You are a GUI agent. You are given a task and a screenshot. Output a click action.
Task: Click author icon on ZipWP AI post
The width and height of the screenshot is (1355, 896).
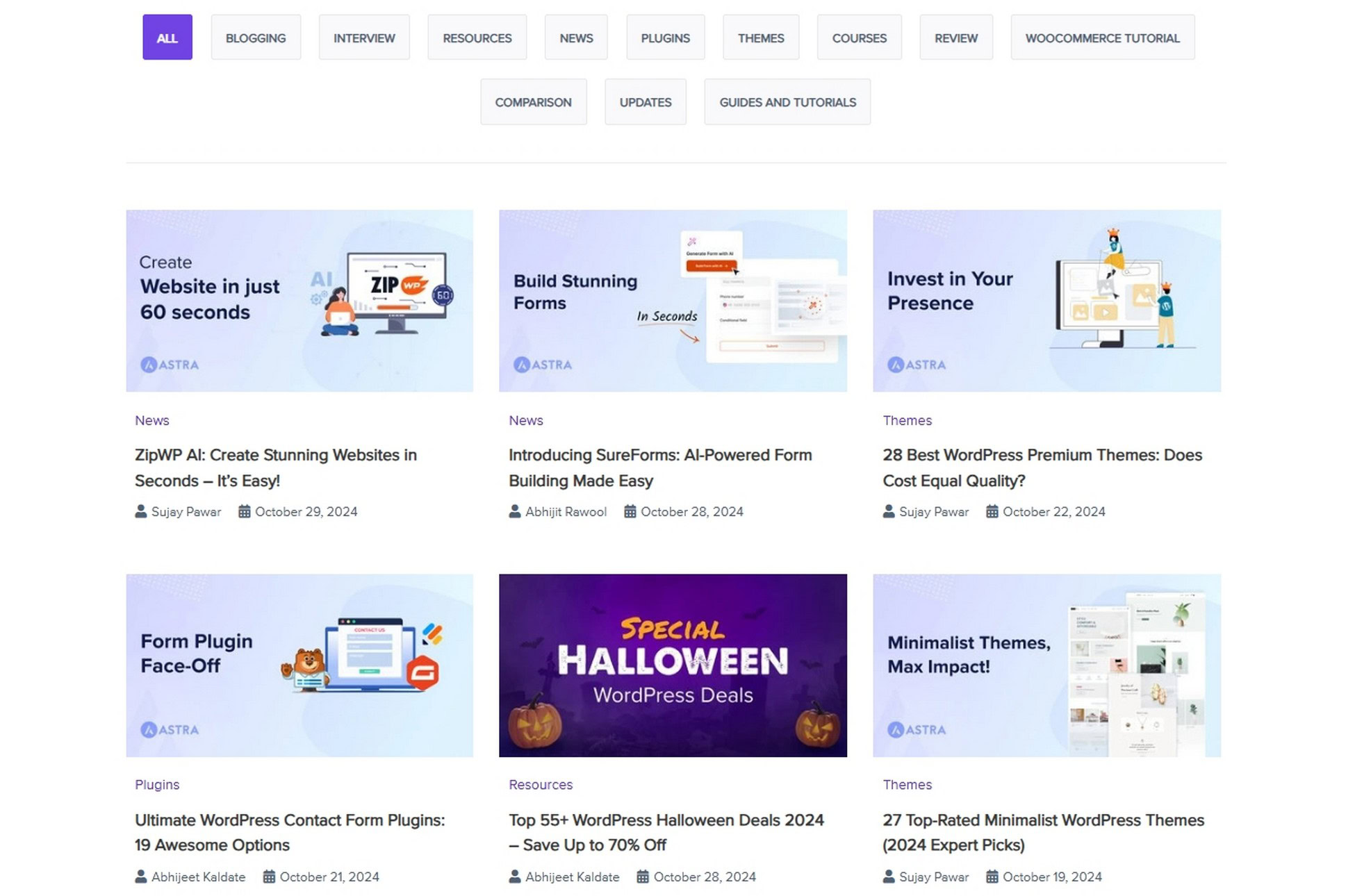point(141,512)
